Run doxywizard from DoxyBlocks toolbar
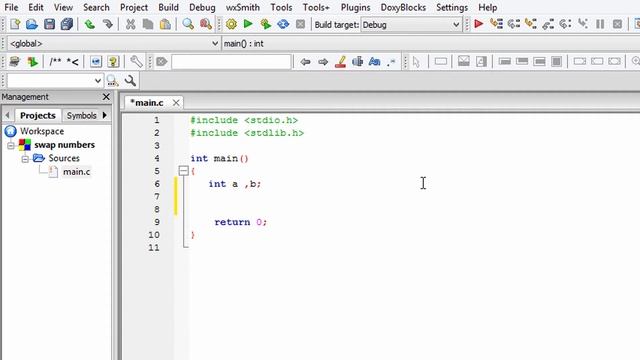This screenshot has height=360, width=640. (x=14, y=62)
